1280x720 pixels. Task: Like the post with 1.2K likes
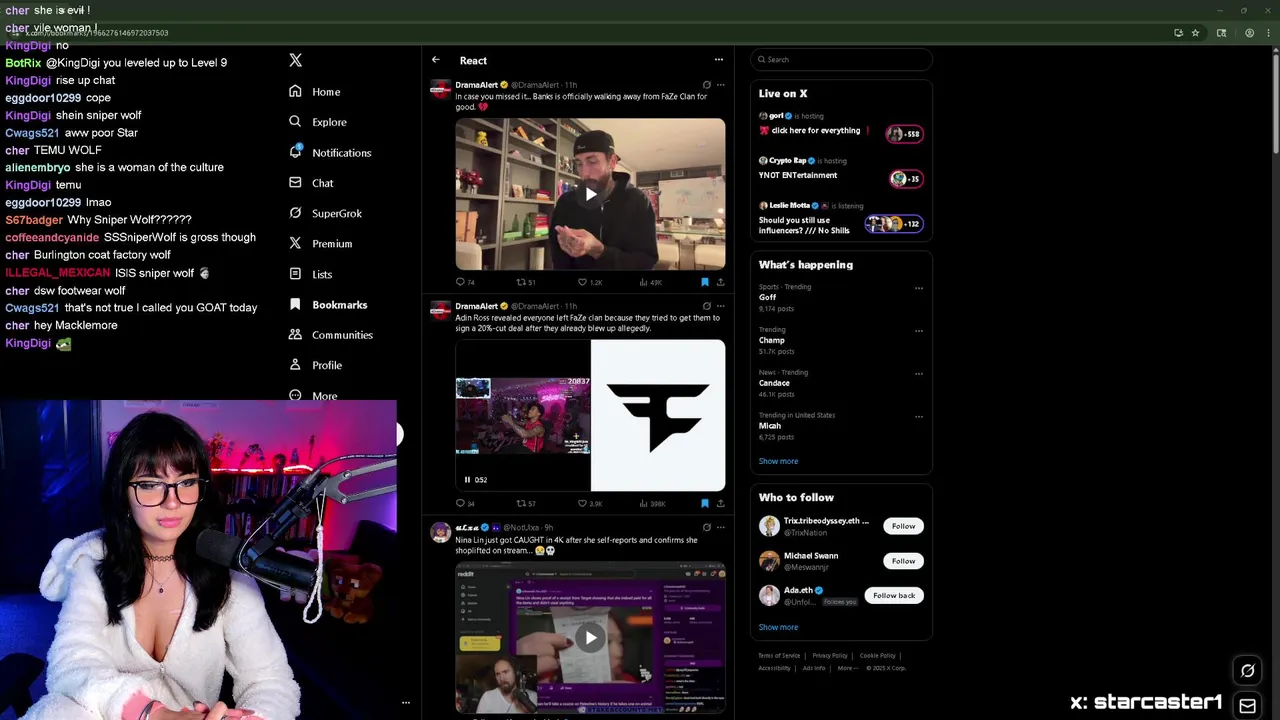(x=590, y=282)
